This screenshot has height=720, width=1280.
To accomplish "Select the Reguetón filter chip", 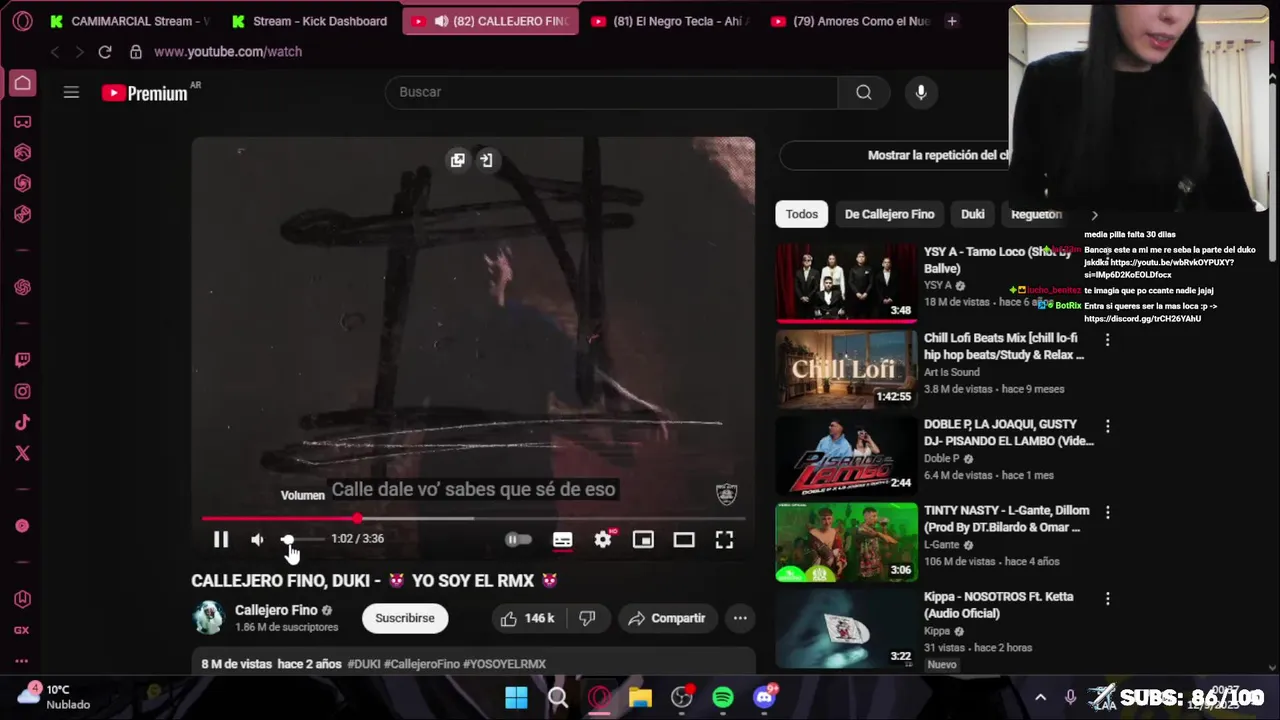I will tap(1036, 214).
